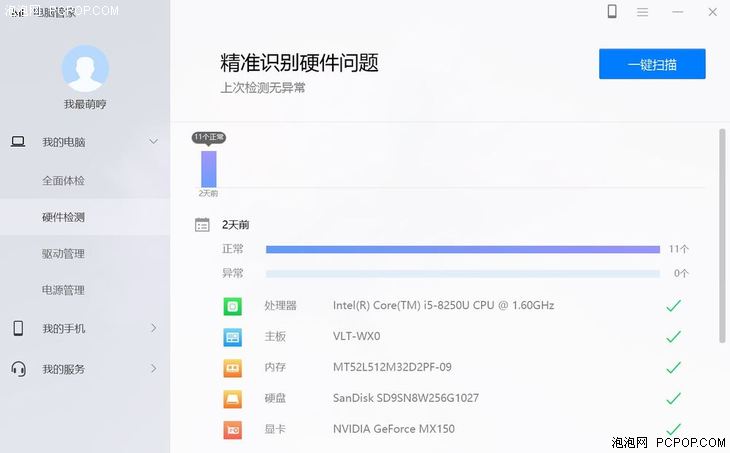Open 我的手机 sidebar entry label
Viewport: 730px width, 453px height.
[x=63, y=329]
